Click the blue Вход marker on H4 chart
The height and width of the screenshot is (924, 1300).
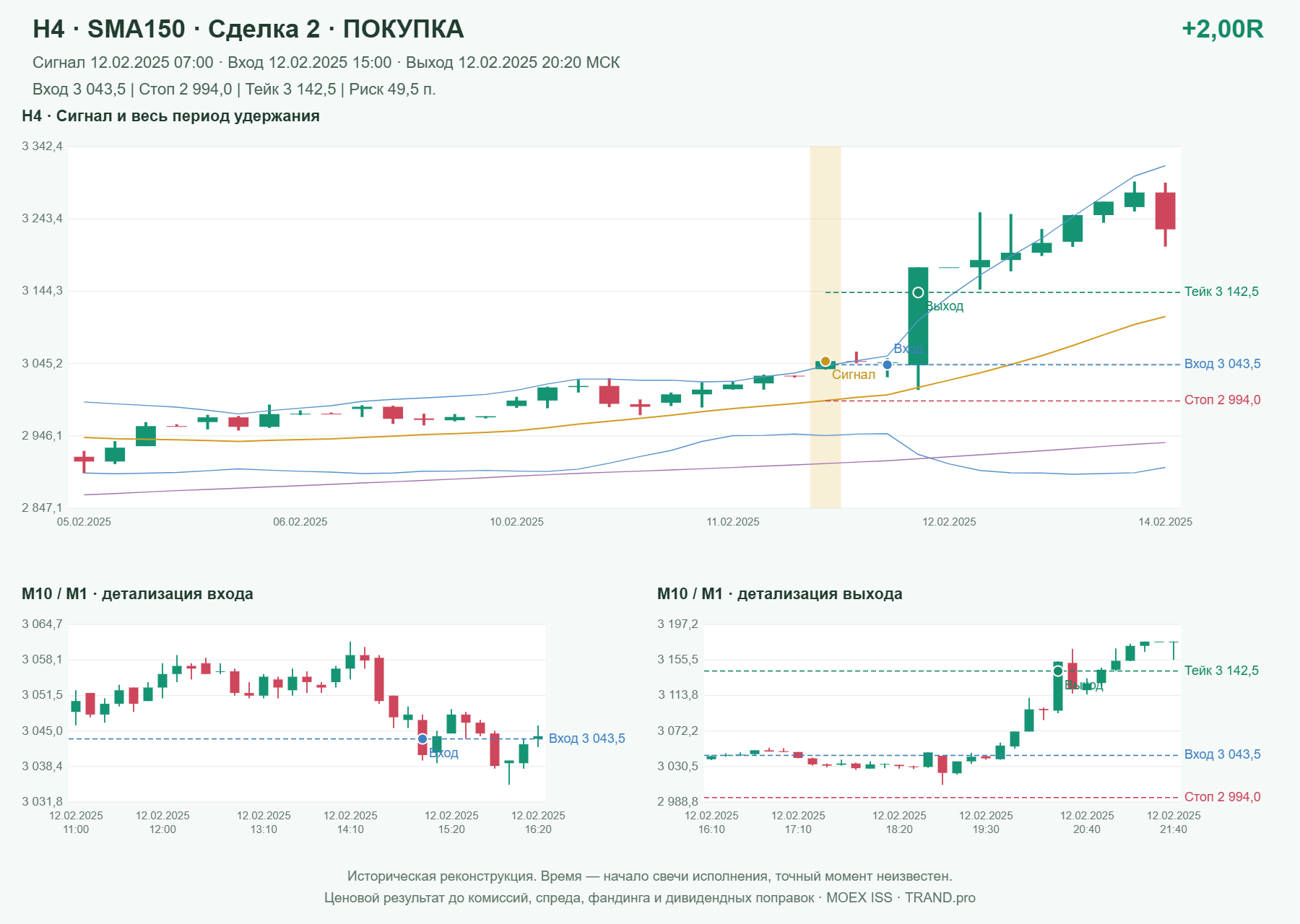pos(888,365)
